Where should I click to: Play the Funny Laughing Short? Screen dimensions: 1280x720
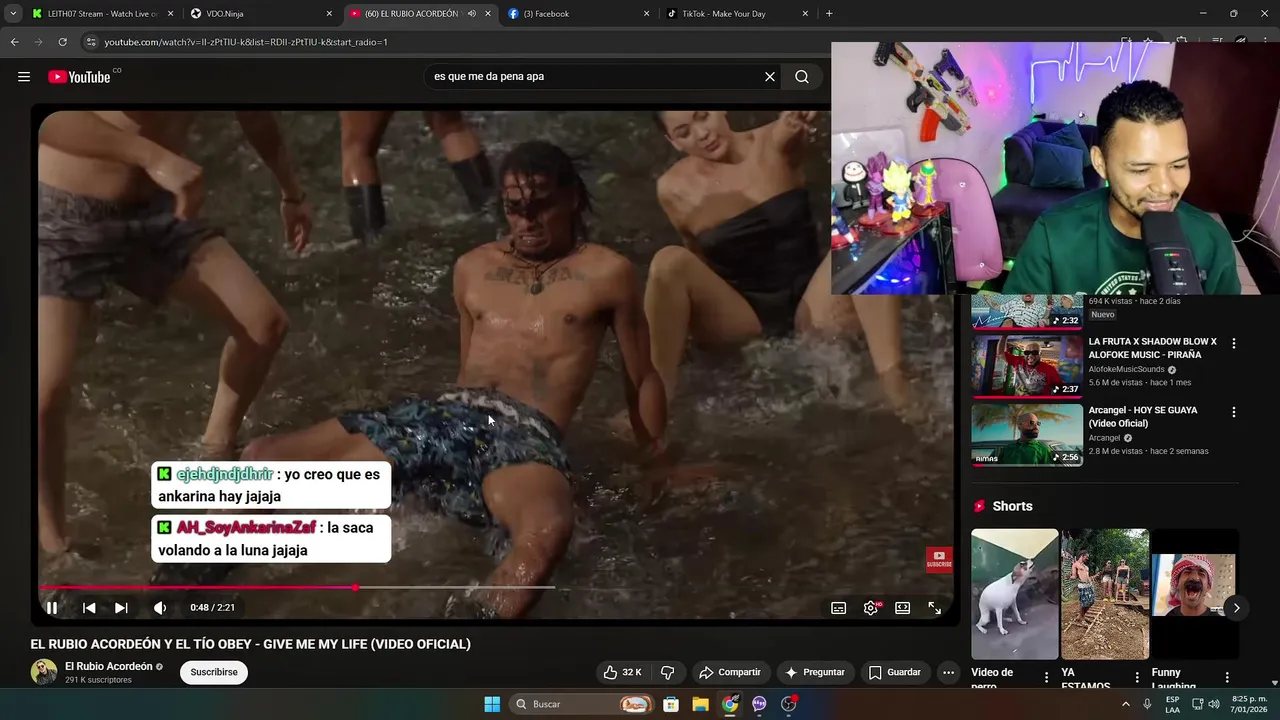[1195, 594]
